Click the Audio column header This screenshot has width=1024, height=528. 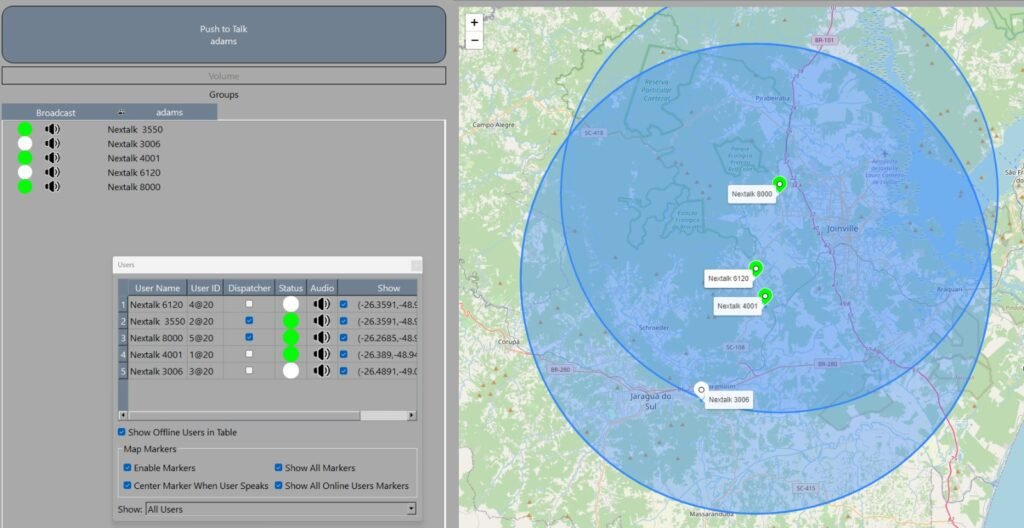(322, 288)
